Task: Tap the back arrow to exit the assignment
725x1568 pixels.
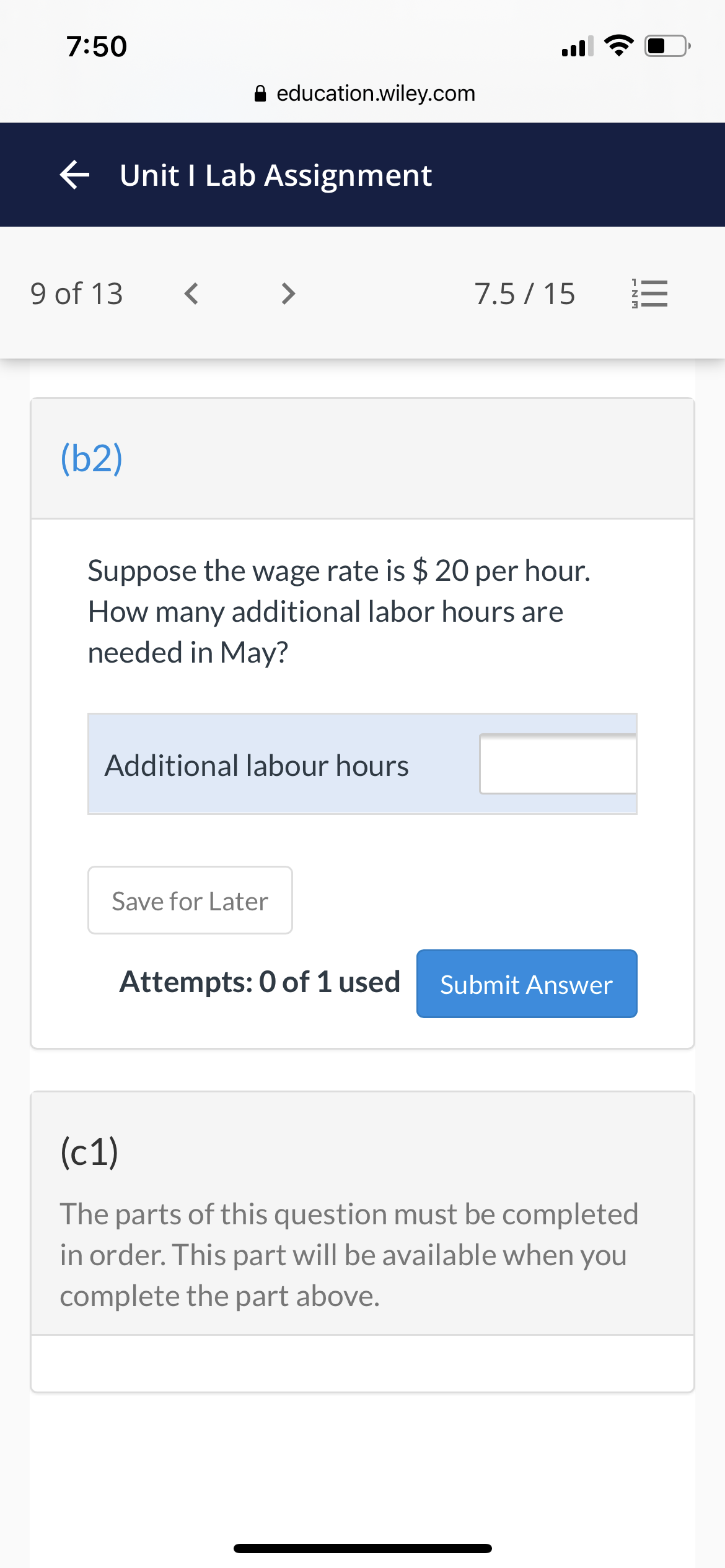Action: coord(74,175)
